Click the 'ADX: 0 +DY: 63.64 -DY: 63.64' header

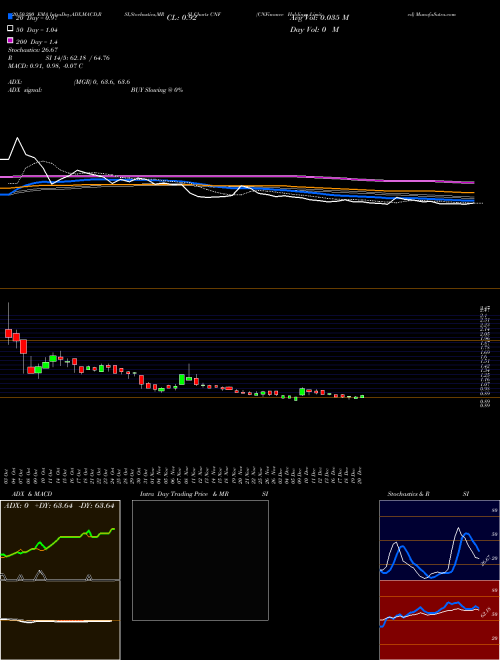coord(59,506)
